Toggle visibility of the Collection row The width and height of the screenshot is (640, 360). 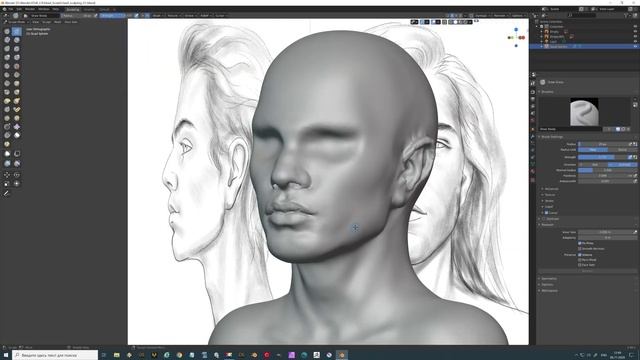click(635, 27)
